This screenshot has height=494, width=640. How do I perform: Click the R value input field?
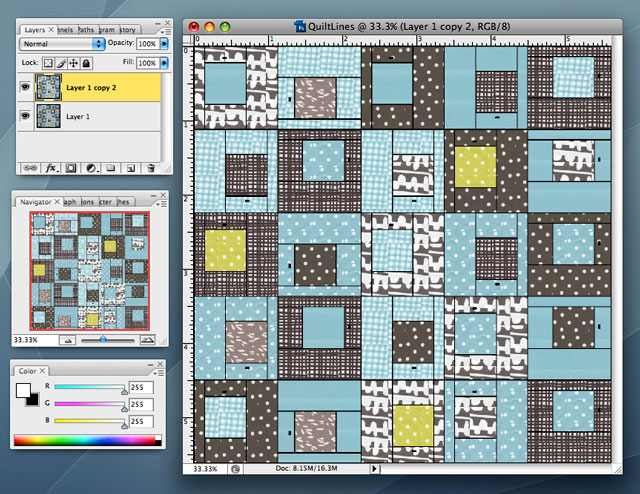143,388
